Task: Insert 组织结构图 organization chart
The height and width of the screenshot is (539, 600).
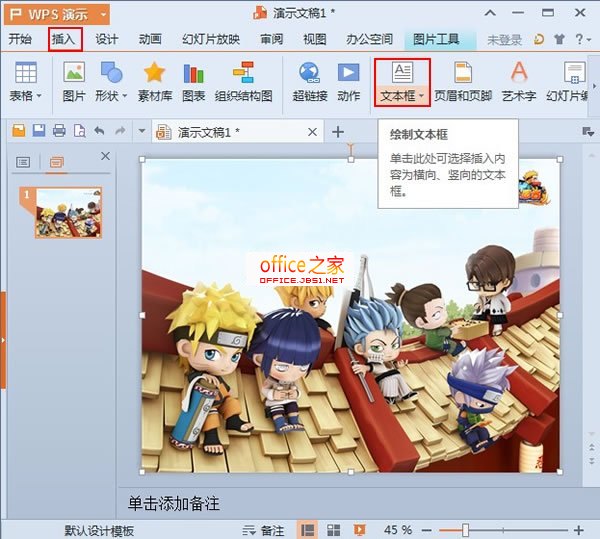Action: pos(243,73)
